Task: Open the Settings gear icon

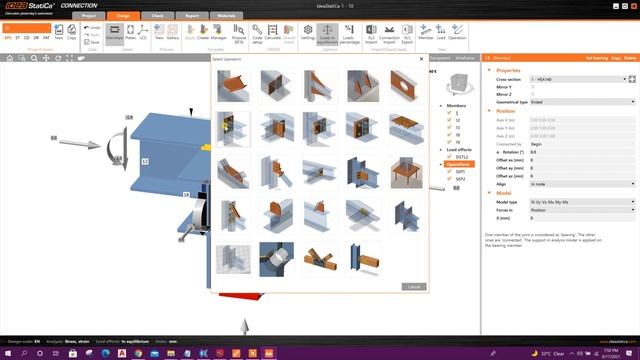Action: click(x=308, y=32)
